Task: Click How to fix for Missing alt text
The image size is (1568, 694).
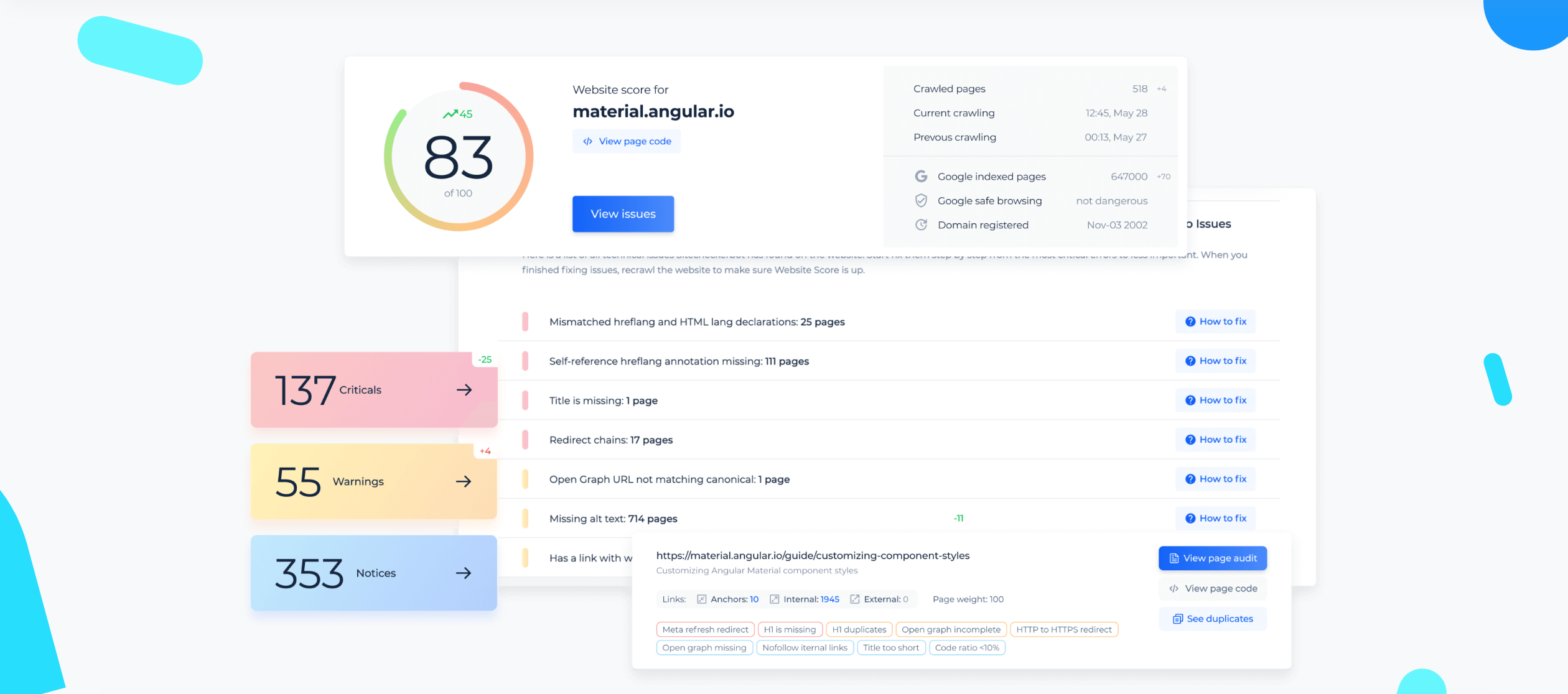Action: click(1215, 518)
